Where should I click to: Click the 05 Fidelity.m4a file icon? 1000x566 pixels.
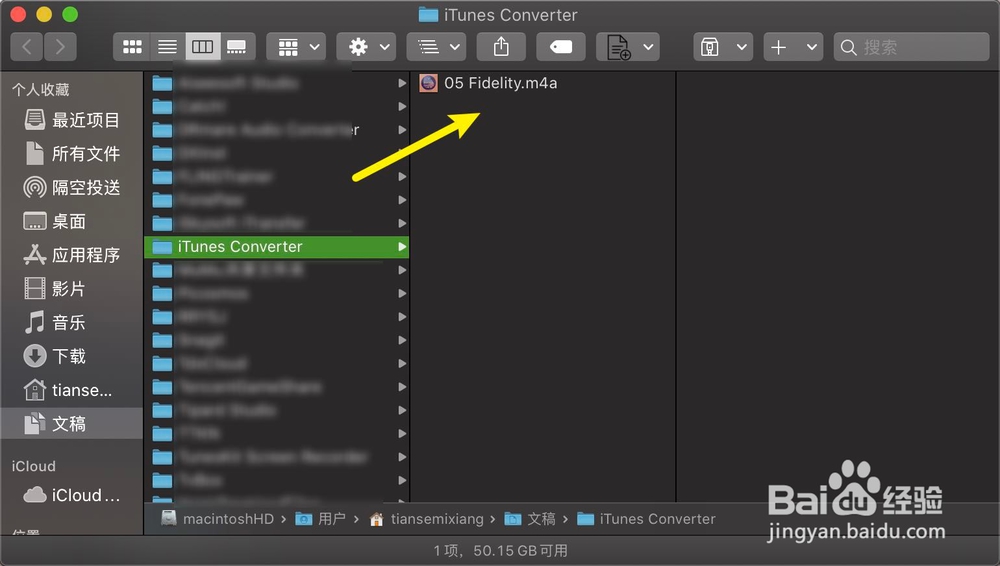(429, 83)
